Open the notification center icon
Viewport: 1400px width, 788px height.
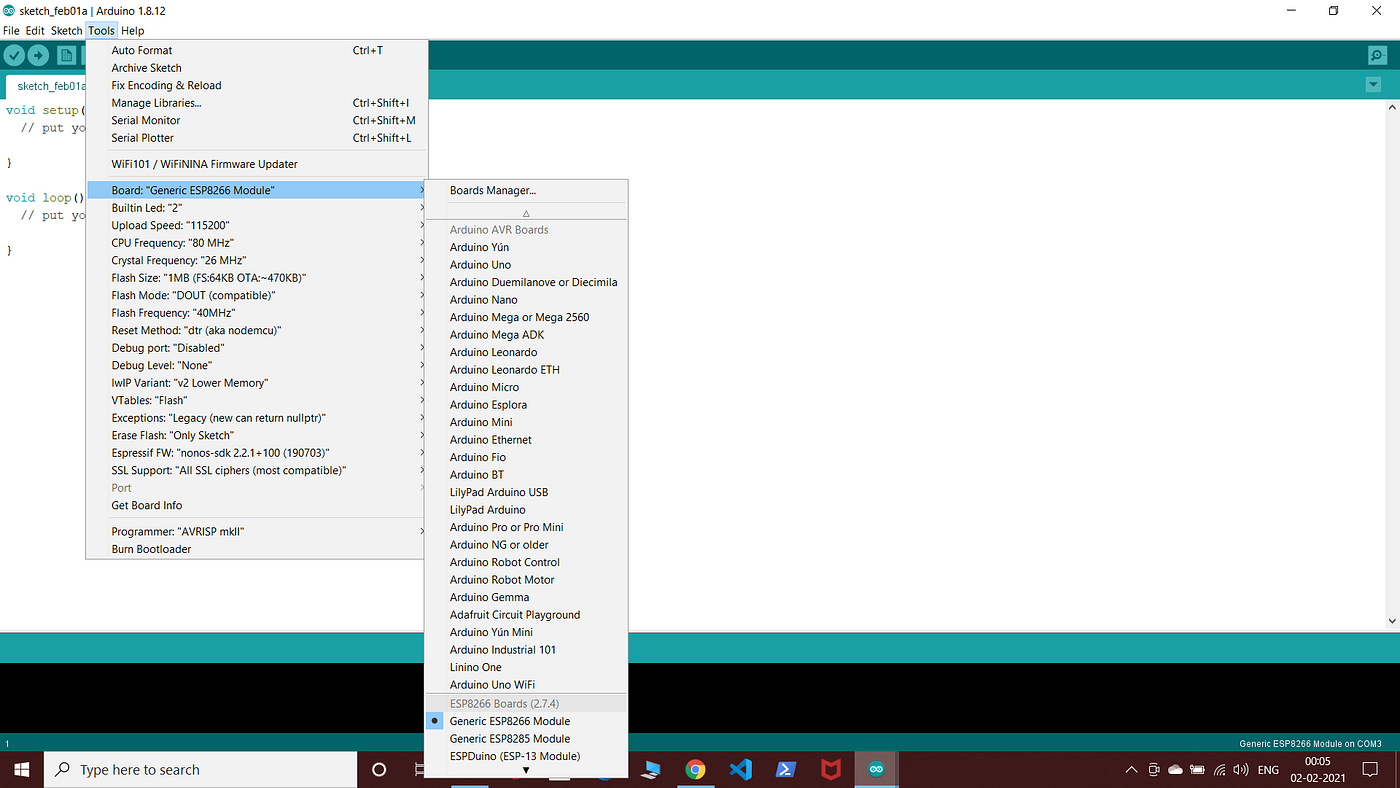pos(1372,769)
